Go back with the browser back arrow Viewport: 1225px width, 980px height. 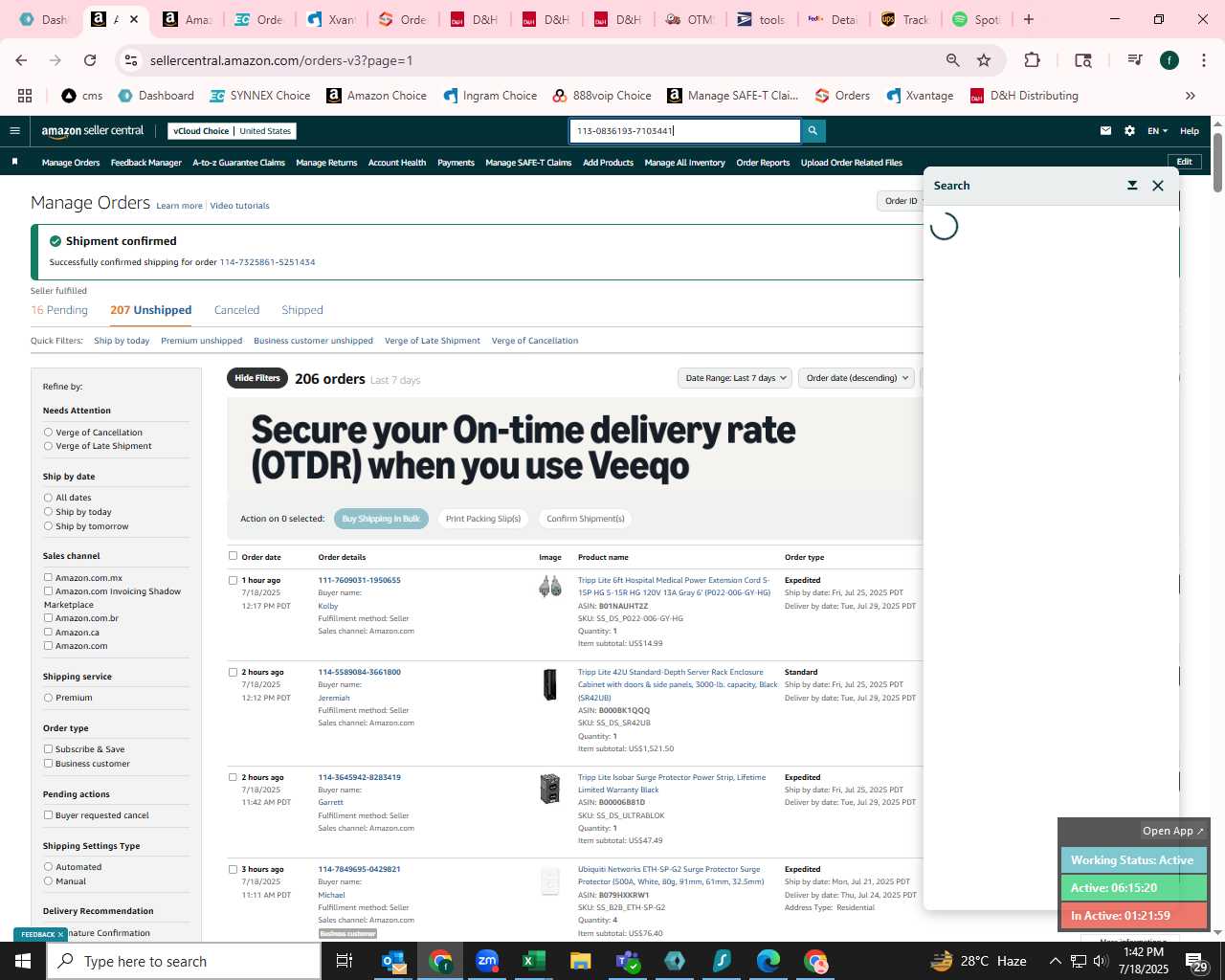point(21,60)
